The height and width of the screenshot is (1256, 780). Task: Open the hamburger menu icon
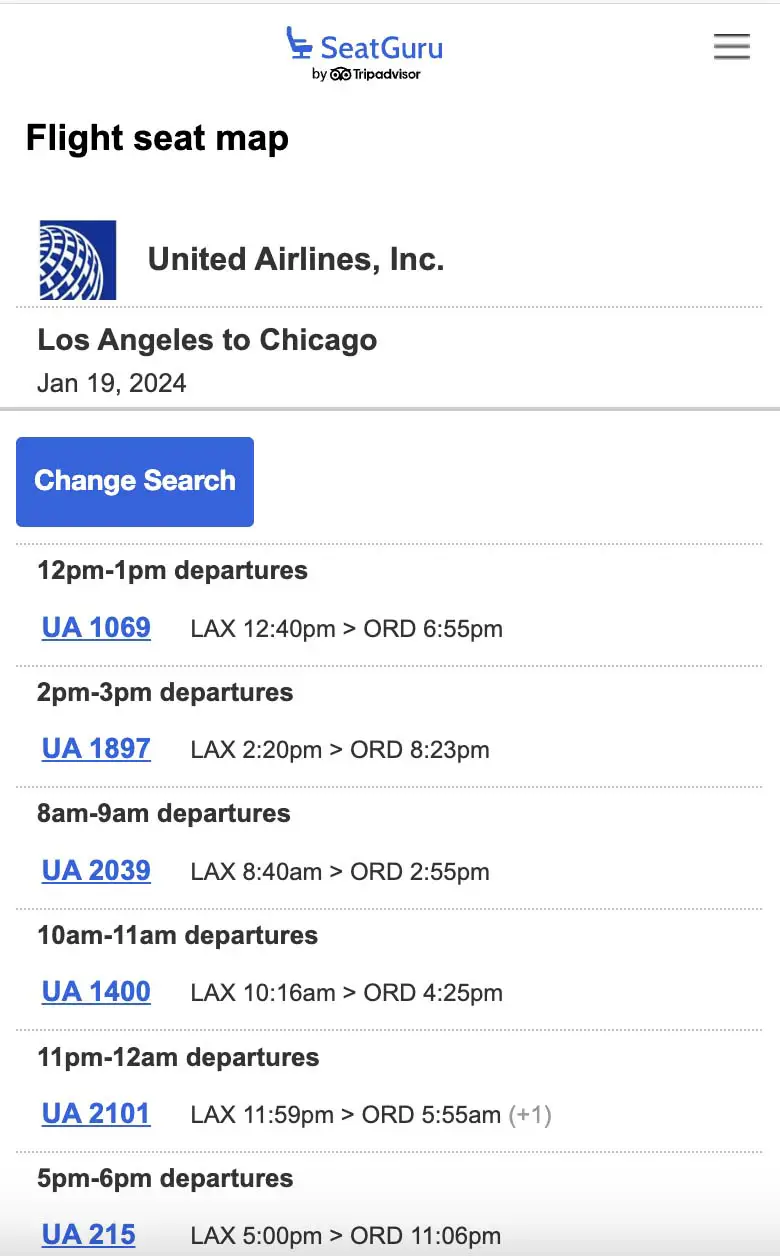pyautogui.click(x=731, y=46)
